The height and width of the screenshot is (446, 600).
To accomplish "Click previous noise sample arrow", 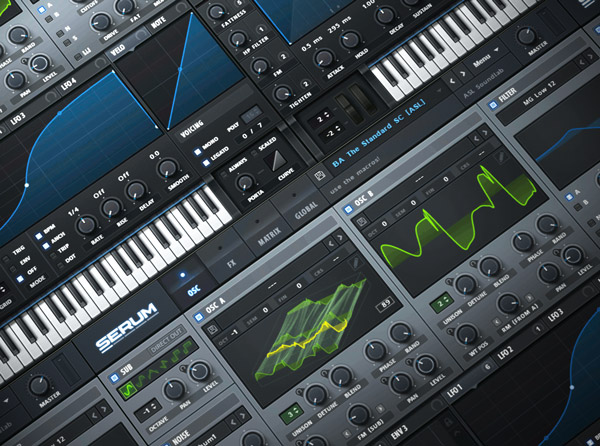I will pos(233,422).
